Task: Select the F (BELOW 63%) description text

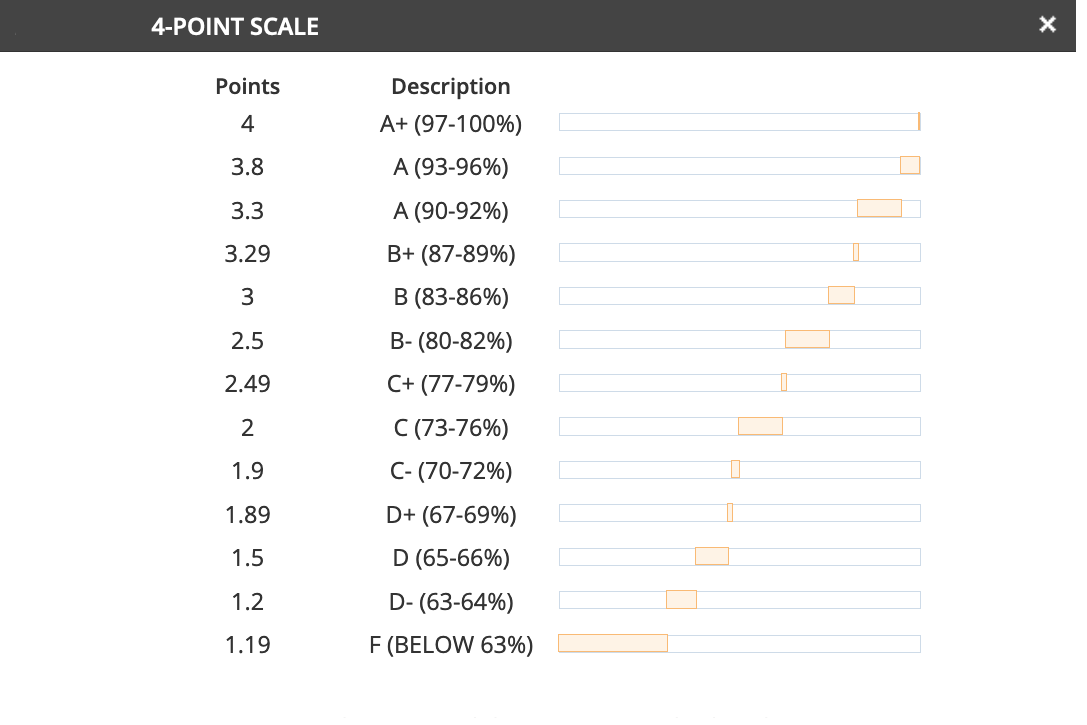Action: pos(450,645)
